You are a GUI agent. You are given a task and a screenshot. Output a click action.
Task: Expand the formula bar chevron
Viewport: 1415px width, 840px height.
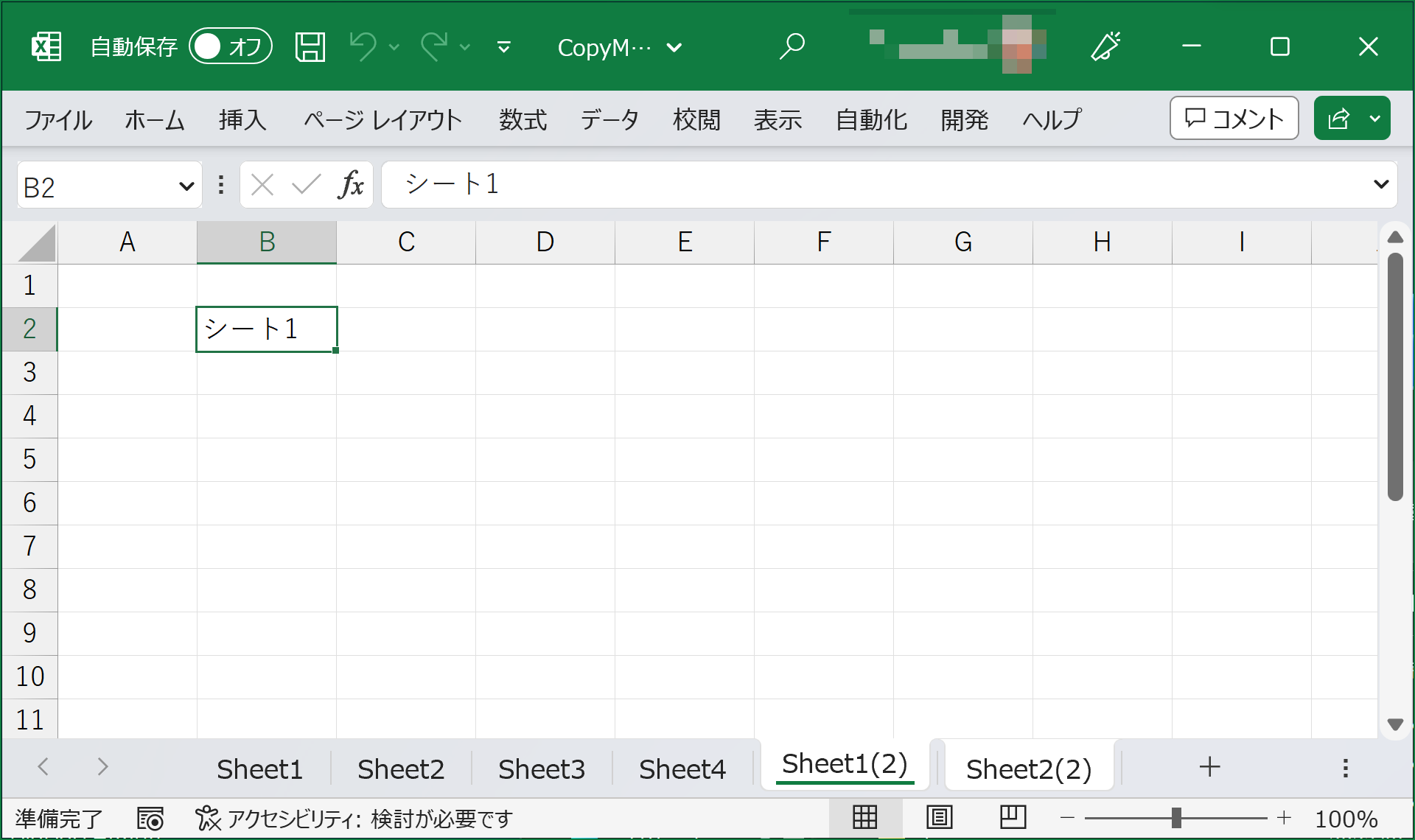point(1381,184)
